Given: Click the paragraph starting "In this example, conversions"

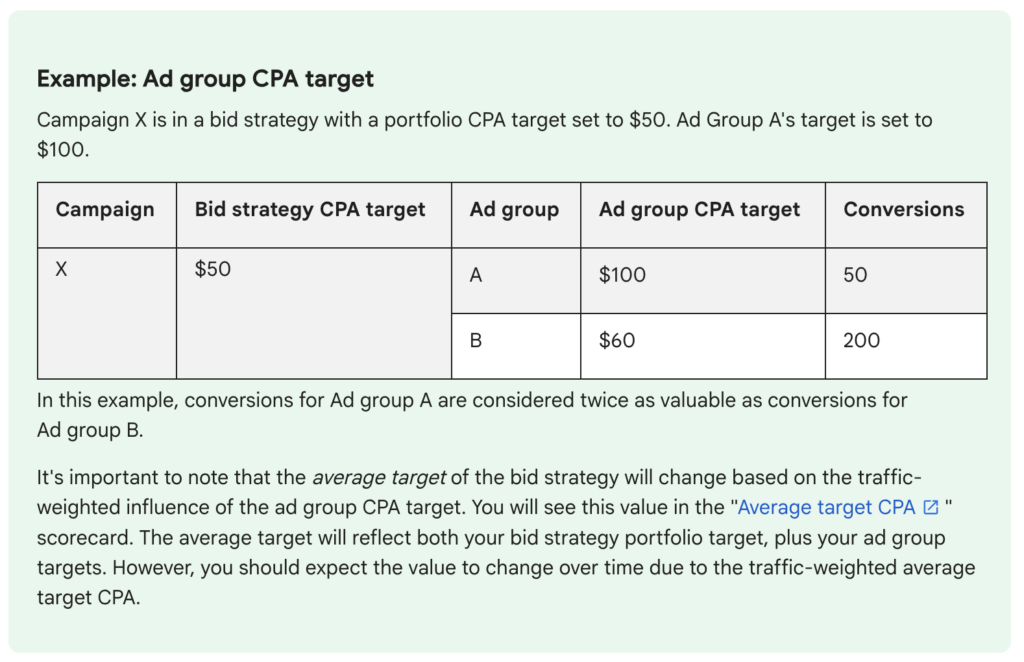Looking at the screenshot, I should coord(470,401).
